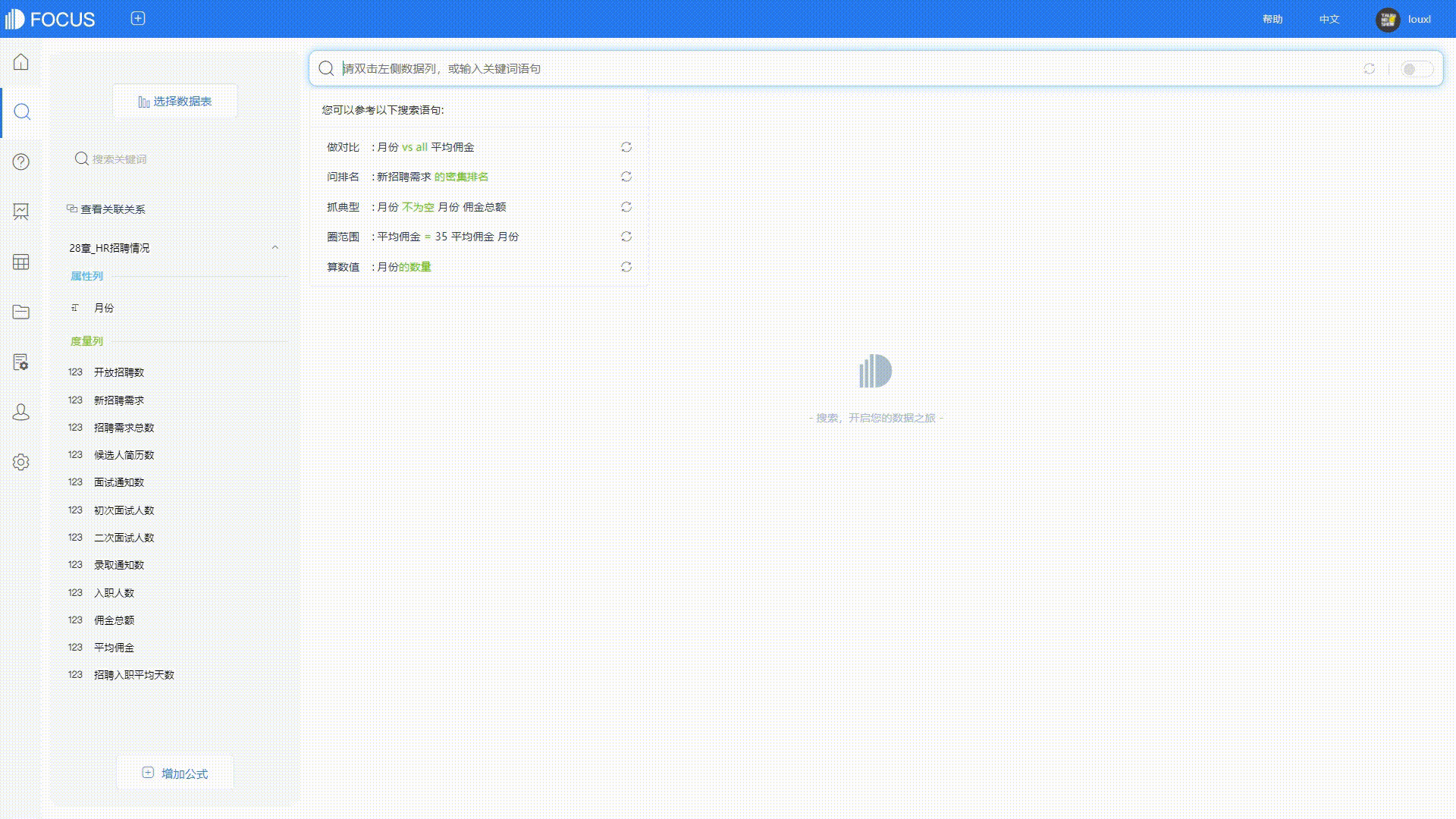Open the 中文 language dropdown
This screenshot has height=819, width=1456.
(x=1329, y=19)
